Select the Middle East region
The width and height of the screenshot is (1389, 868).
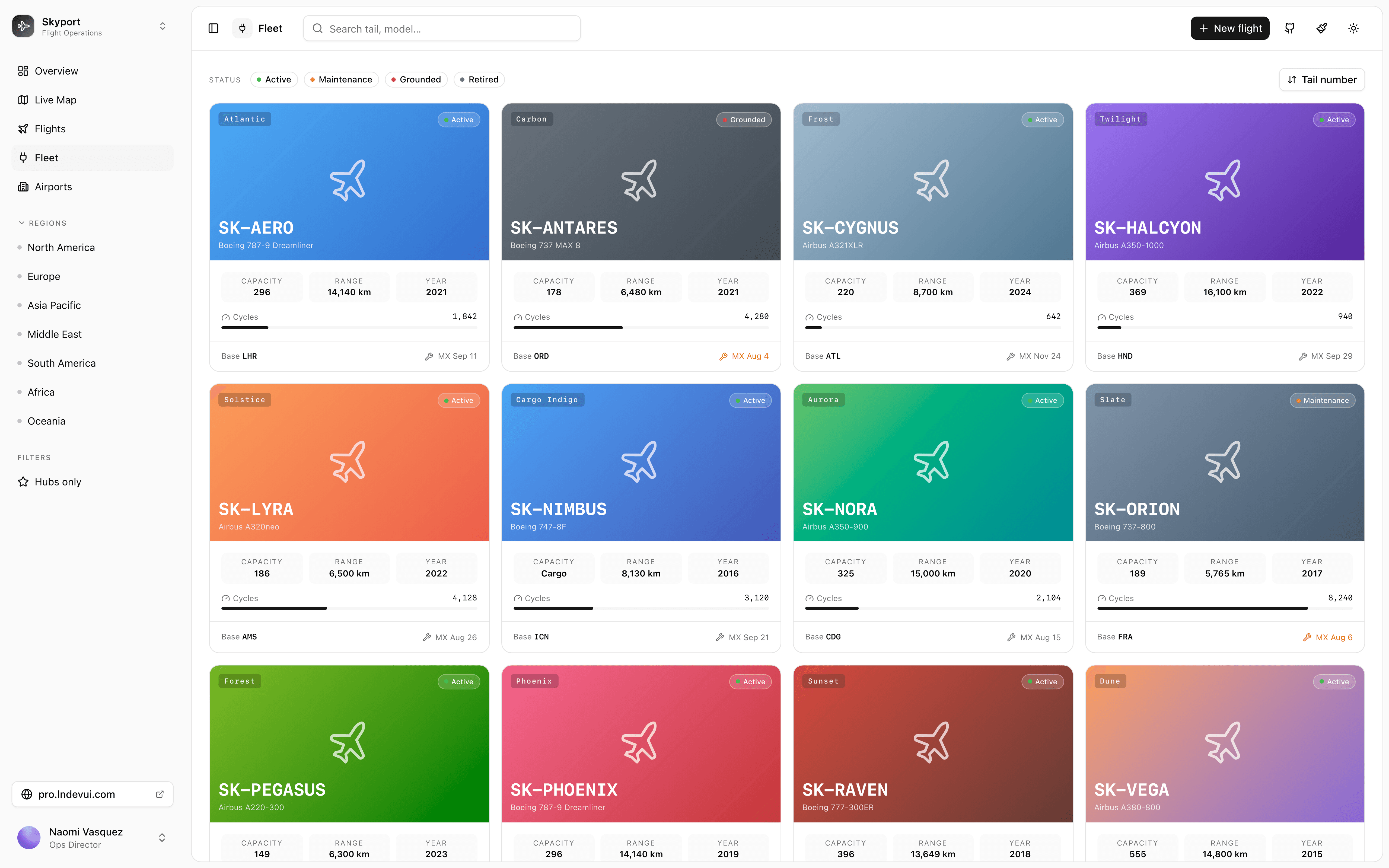93,334
